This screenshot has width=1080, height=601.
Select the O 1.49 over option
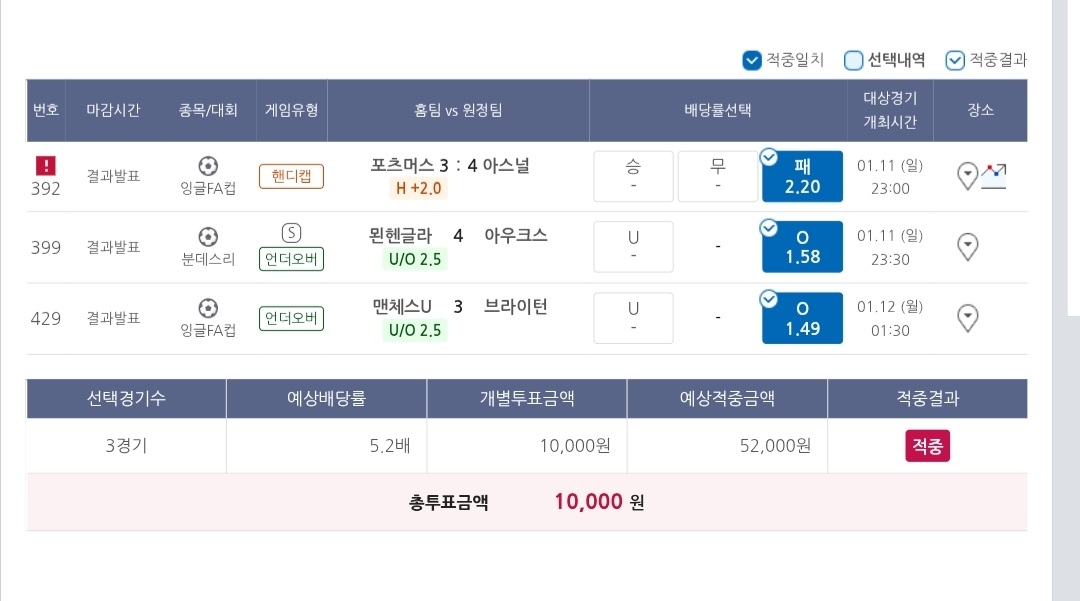[x=802, y=318]
